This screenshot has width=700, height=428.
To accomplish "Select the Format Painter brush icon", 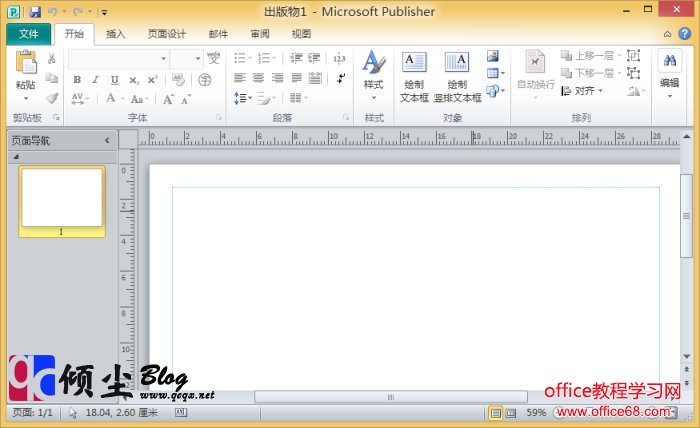I will click(x=52, y=98).
